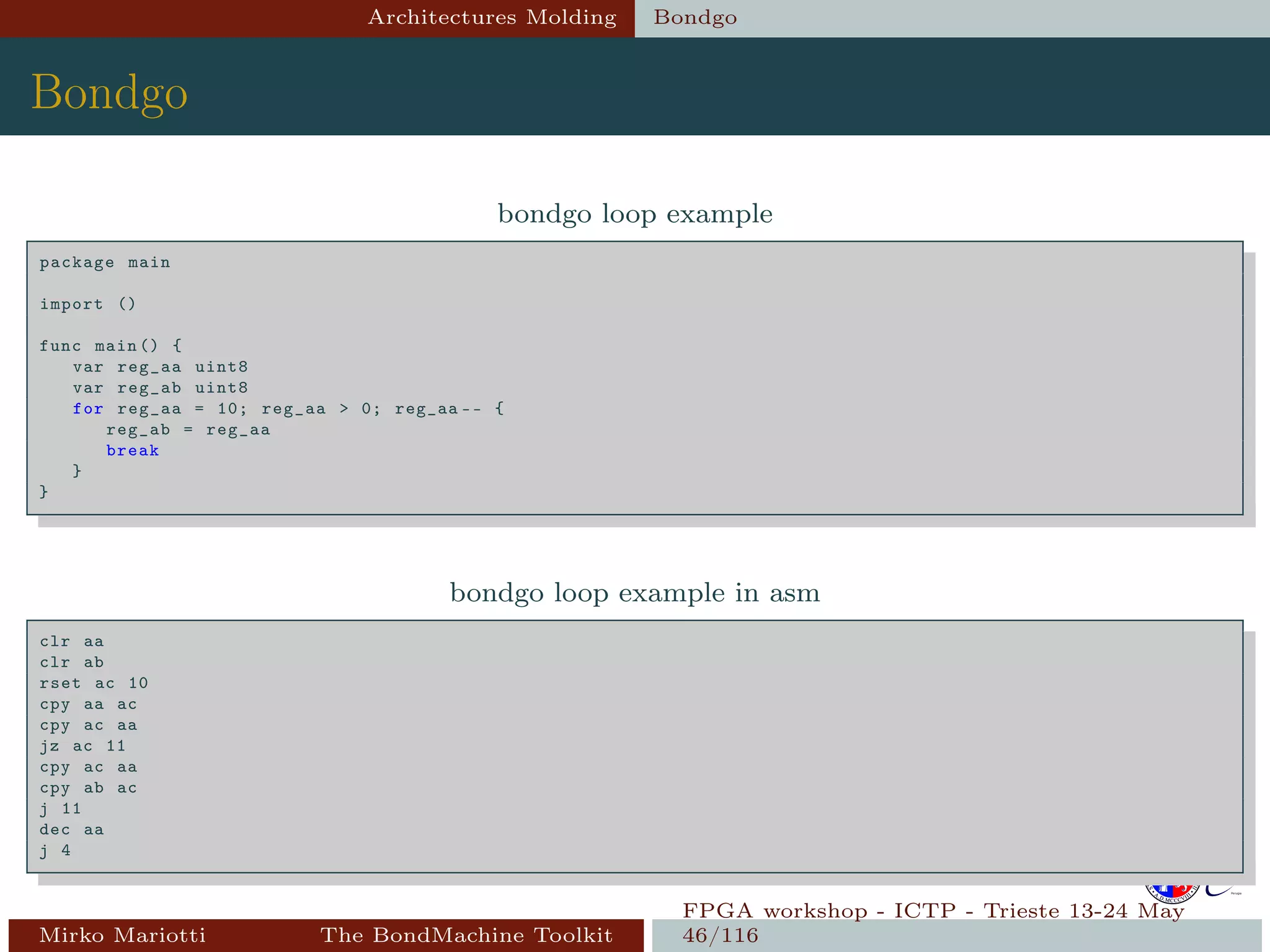Click the Bondgo slide title
Viewport: 1270px width, 952px height.
click(x=109, y=93)
